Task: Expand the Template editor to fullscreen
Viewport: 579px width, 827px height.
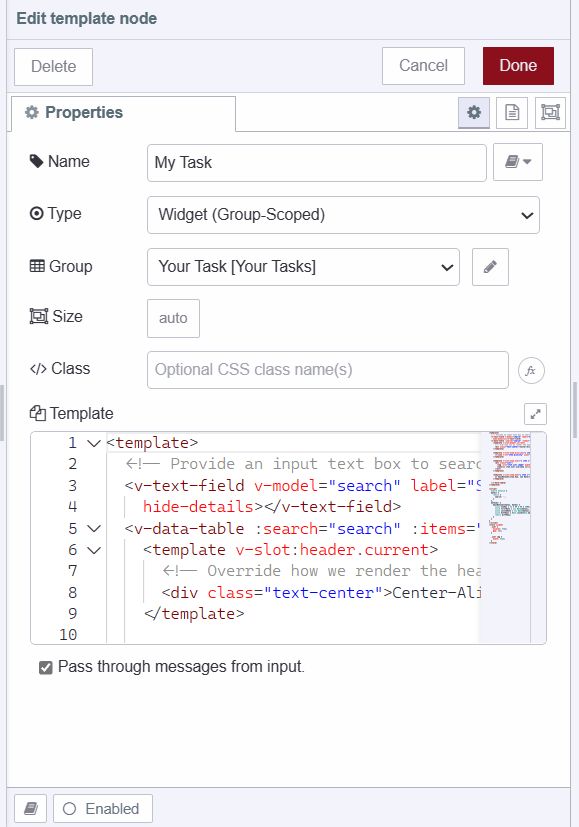Action: tap(535, 413)
